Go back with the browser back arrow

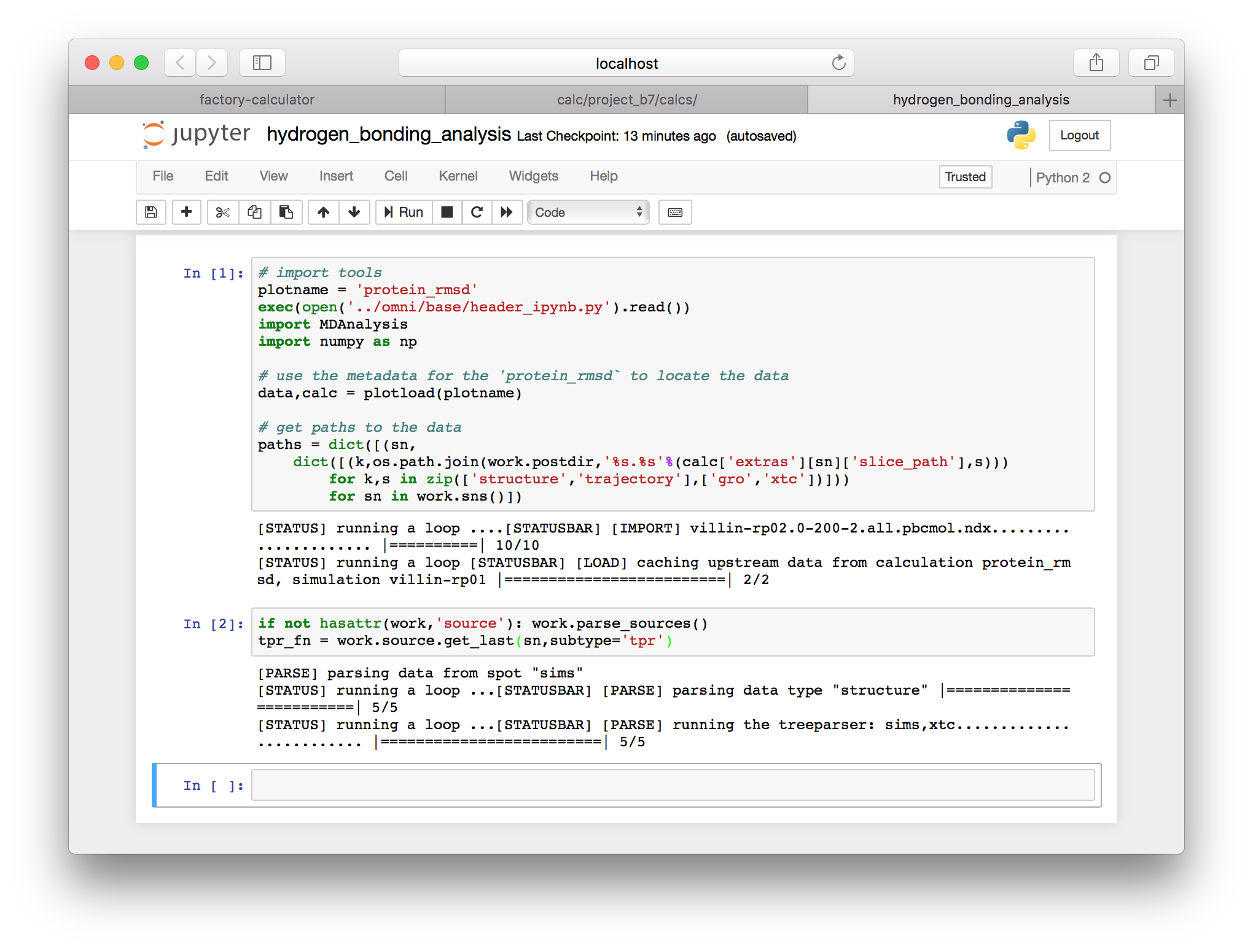coord(180,63)
